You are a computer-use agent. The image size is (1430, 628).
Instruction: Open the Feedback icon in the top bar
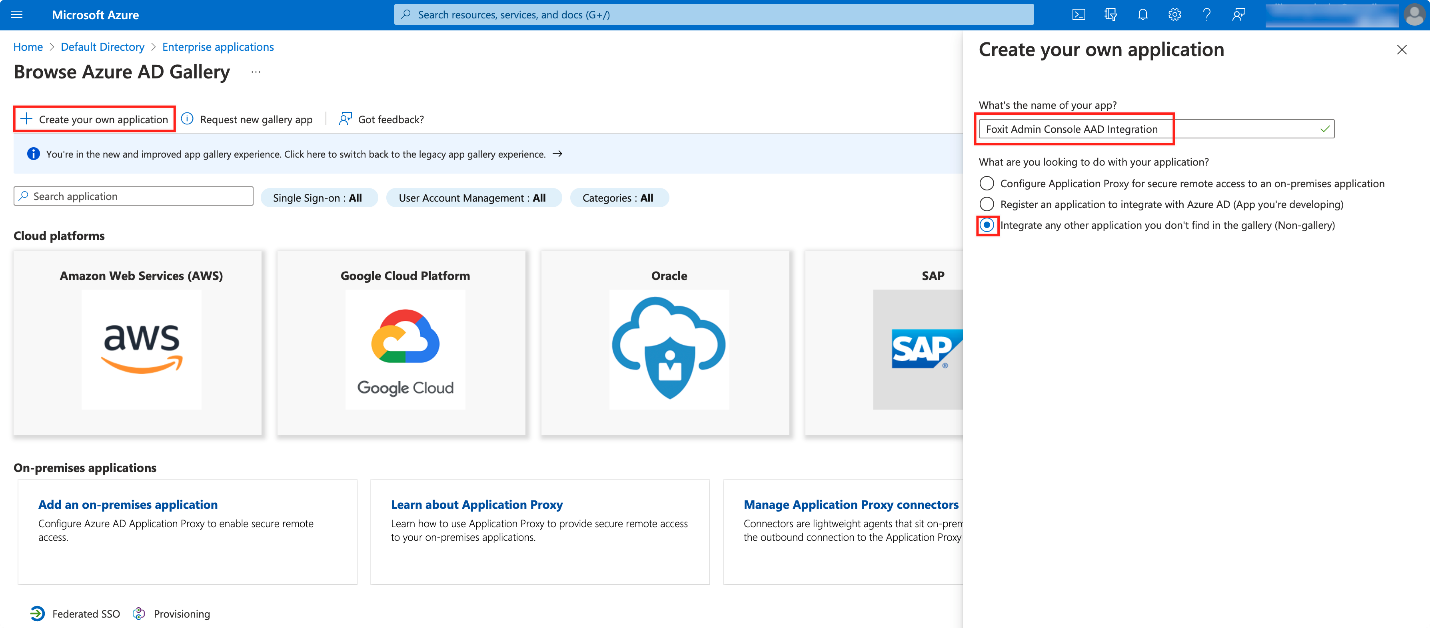pos(1238,14)
